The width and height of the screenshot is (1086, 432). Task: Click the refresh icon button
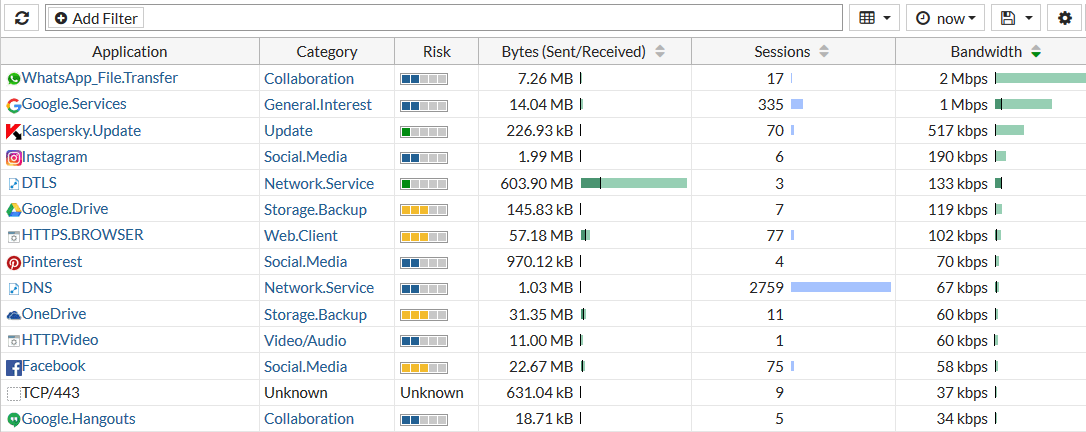click(x=22, y=18)
